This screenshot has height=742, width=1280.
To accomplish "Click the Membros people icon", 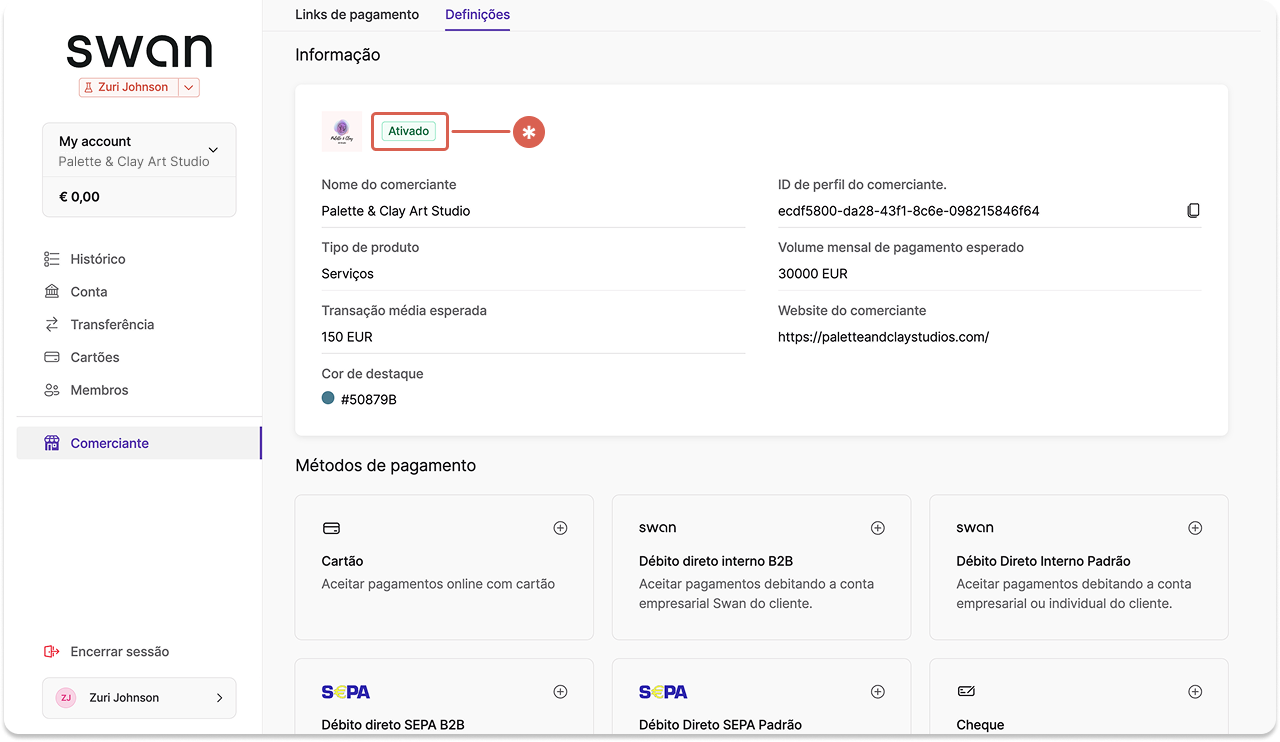I will click(52, 390).
